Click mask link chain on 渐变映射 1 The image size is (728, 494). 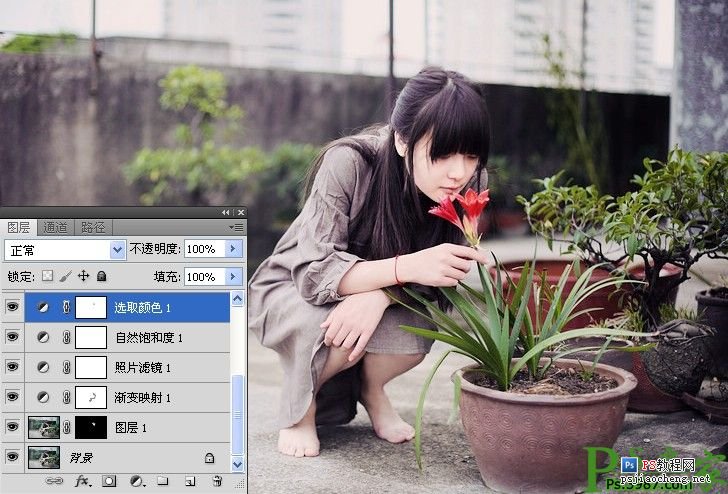[x=66, y=397]
